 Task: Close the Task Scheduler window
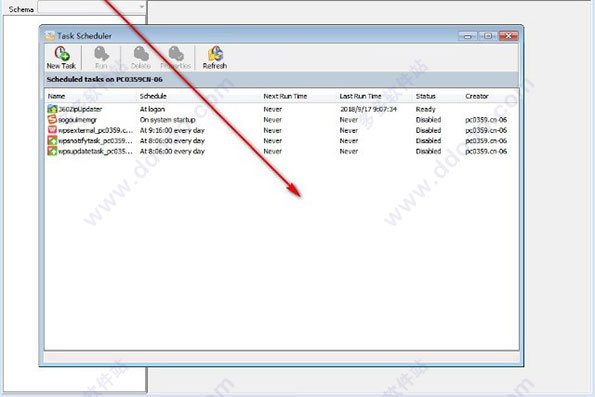coord(508,36)
